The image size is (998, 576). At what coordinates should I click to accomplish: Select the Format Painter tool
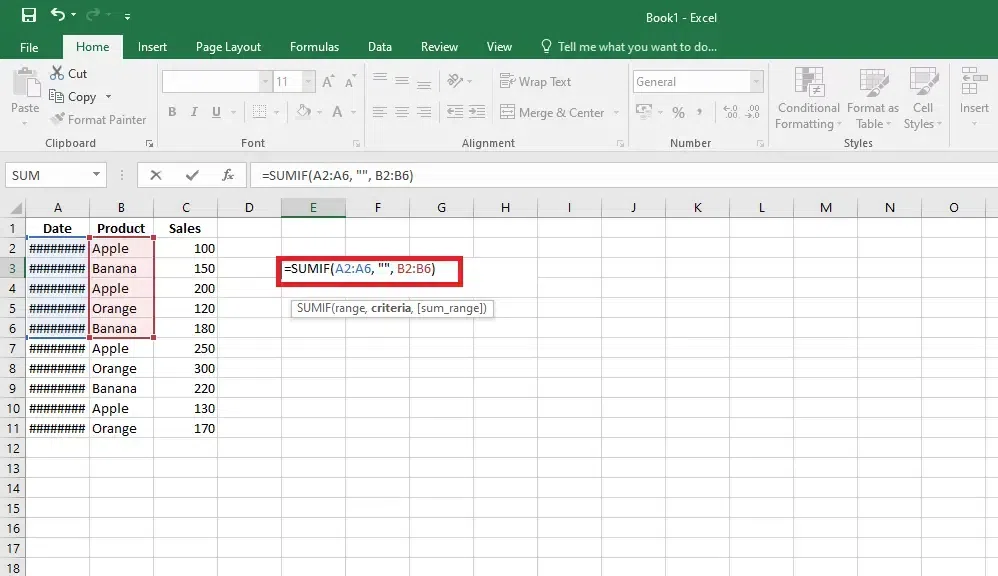[99, 120]
